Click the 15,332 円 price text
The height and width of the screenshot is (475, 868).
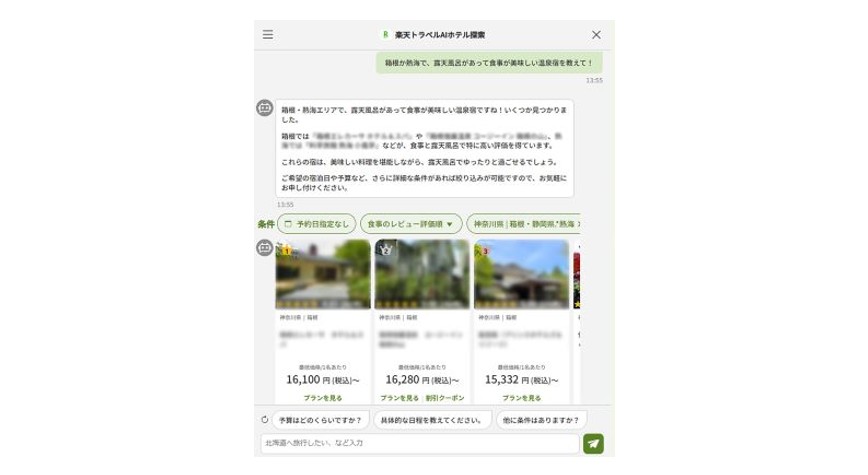click(x=521, y=380)
